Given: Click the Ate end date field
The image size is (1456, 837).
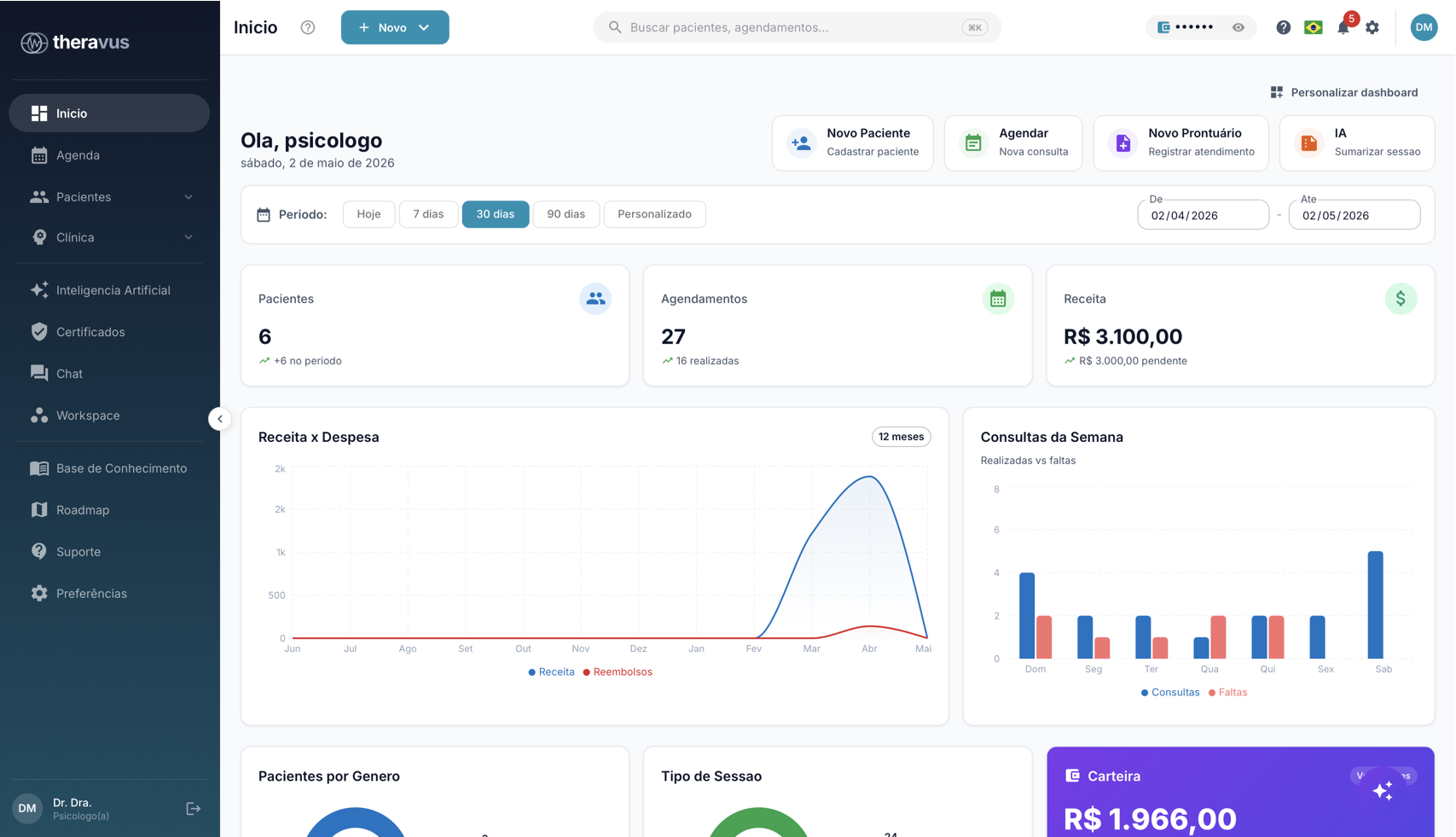Looking at the screenshot, I should pos(1354,215).
